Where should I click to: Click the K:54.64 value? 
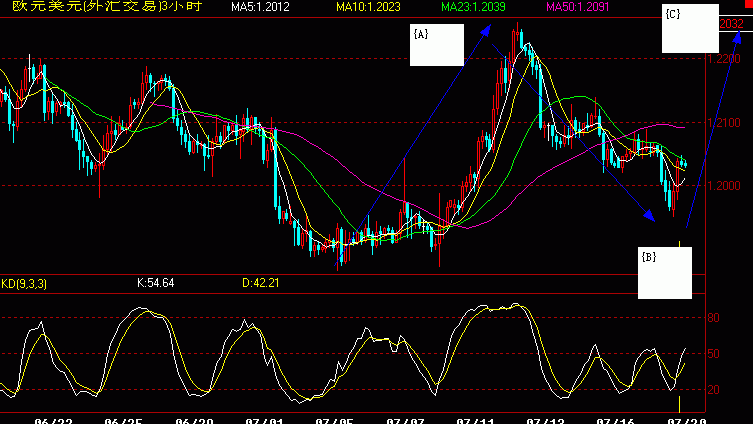156,283
